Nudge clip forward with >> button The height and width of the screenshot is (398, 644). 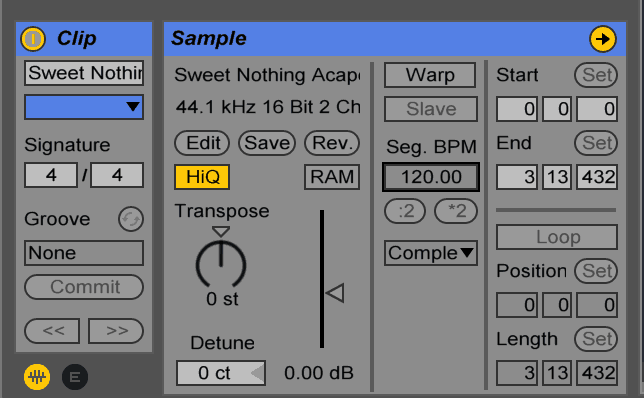click(x=116, y=331)
